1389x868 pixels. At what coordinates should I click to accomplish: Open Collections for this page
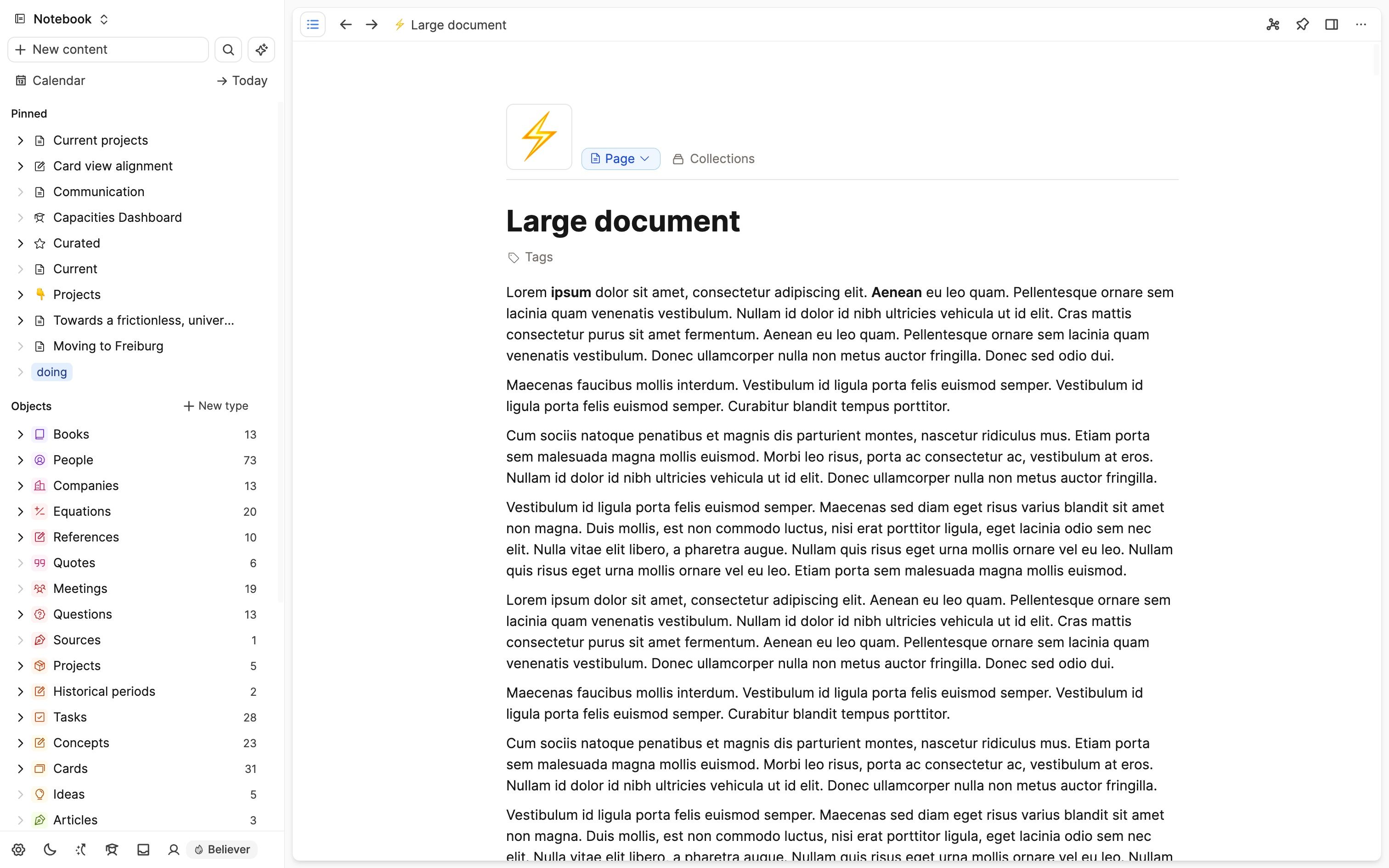coord(713,158)
